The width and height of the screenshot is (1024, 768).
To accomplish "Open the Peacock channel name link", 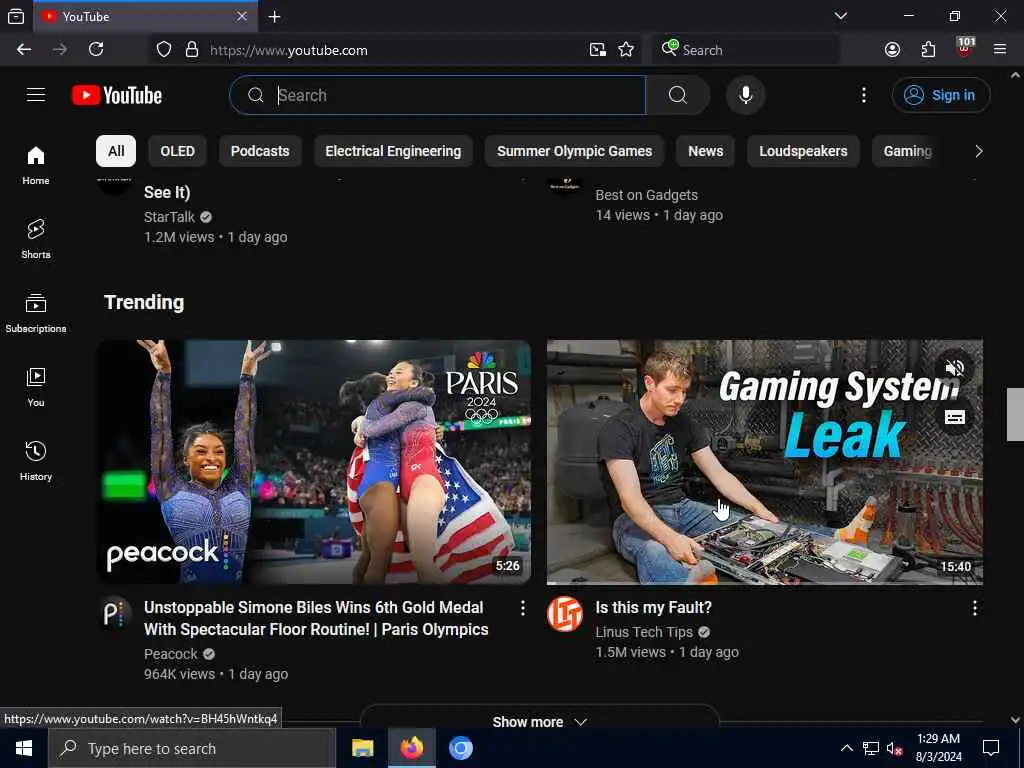I will pyautogui.click(x=170, y=654).
